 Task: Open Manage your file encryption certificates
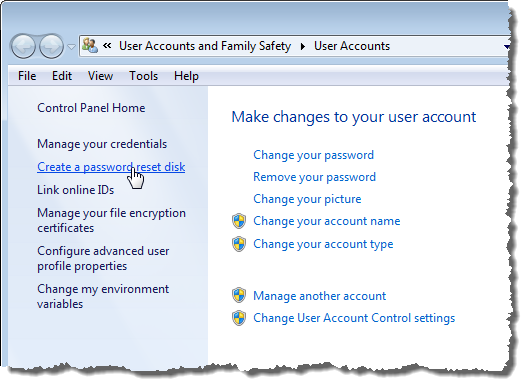point(111,221)
